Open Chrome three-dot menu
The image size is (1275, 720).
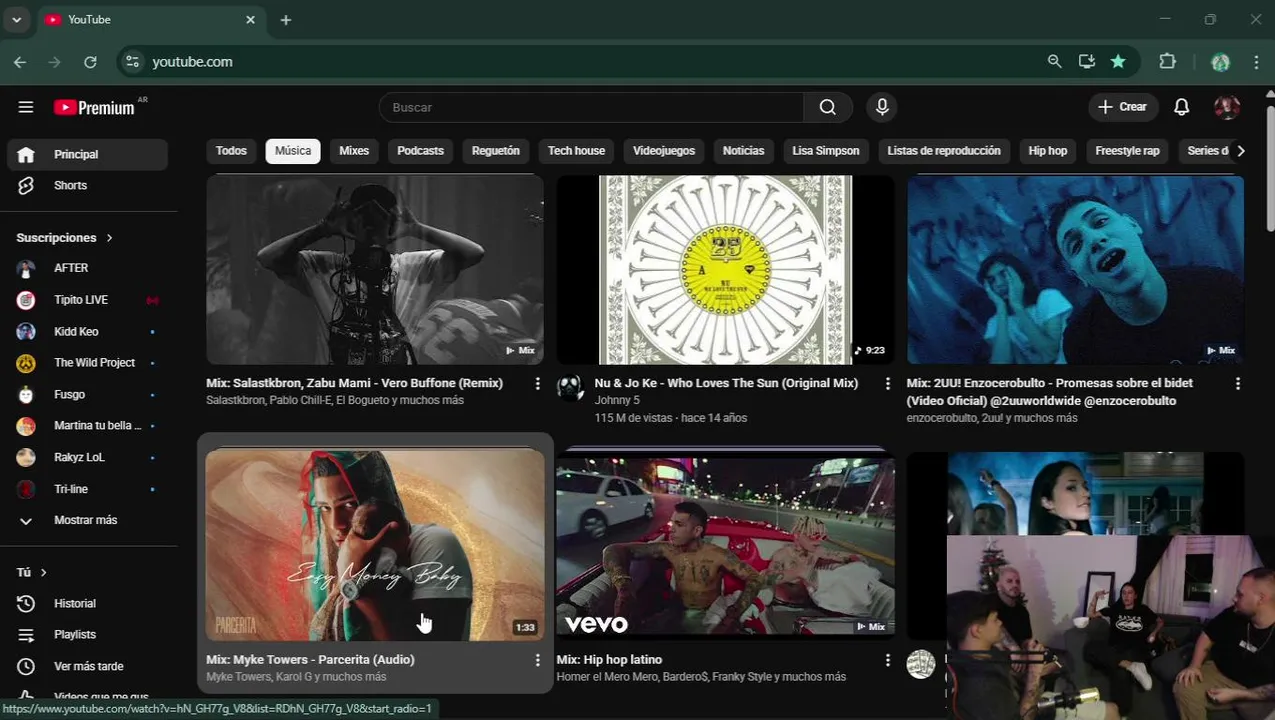(1256, 62)
